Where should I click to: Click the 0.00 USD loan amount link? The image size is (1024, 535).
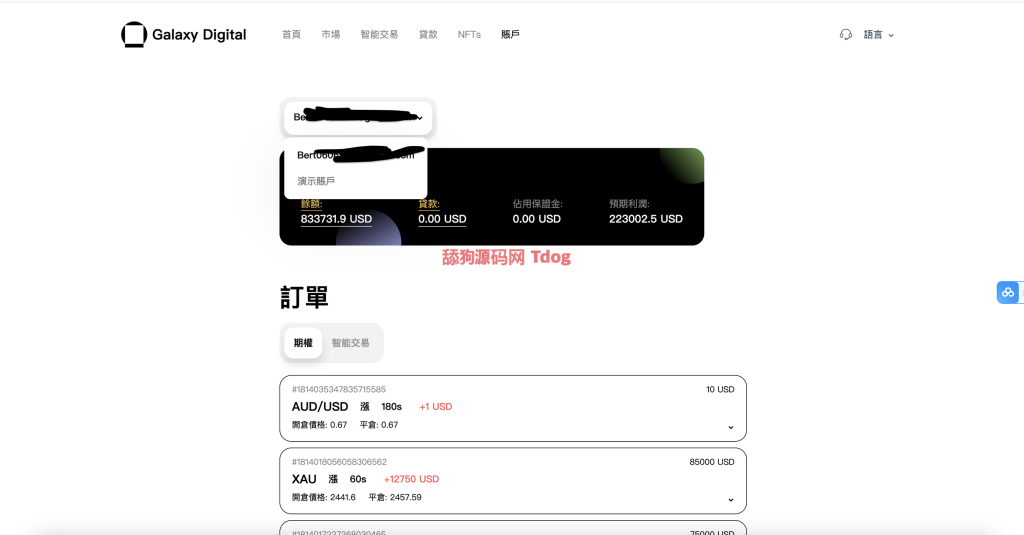[442, 219]
